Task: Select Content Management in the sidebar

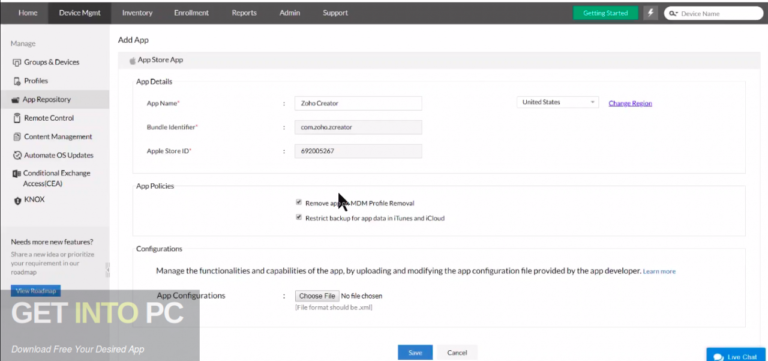Action: tap(58, 137)
